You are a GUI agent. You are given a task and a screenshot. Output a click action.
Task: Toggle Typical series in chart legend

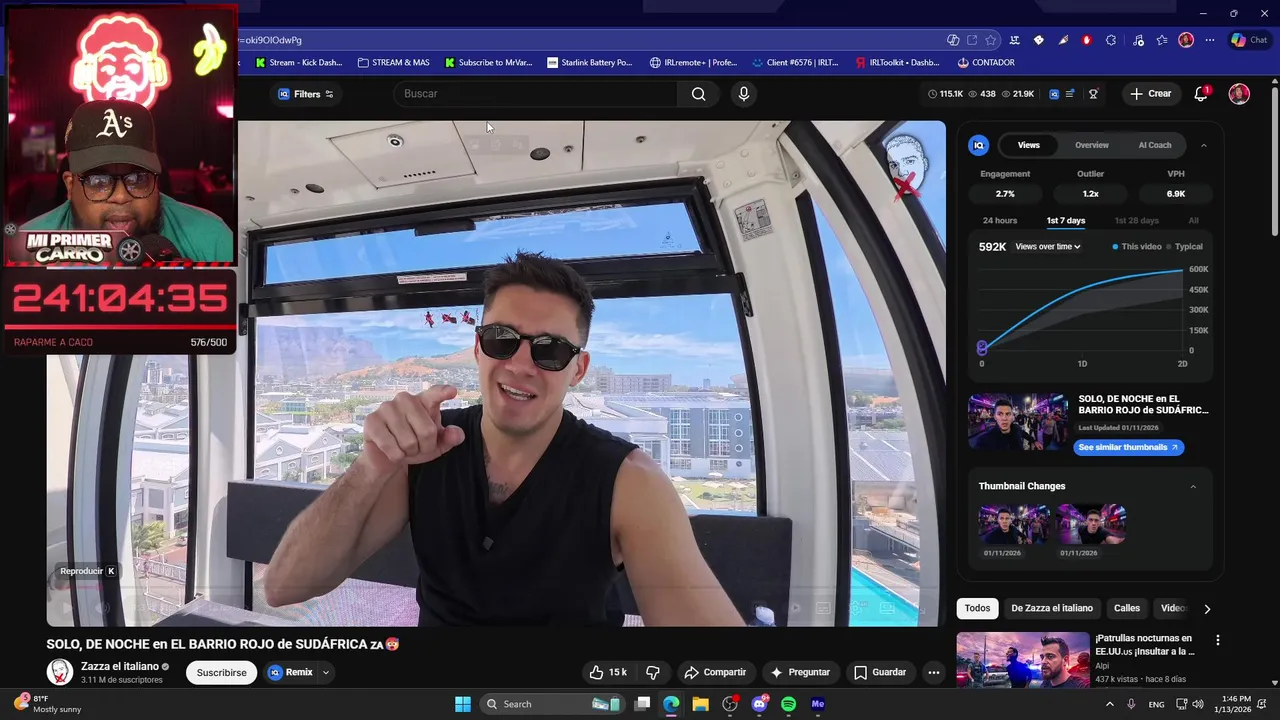[x=1184, y=247]
